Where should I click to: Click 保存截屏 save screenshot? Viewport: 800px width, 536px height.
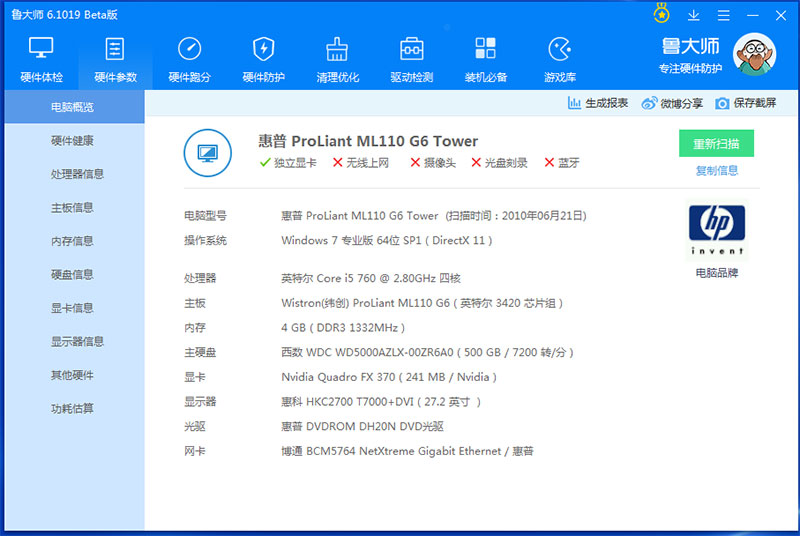745,103
